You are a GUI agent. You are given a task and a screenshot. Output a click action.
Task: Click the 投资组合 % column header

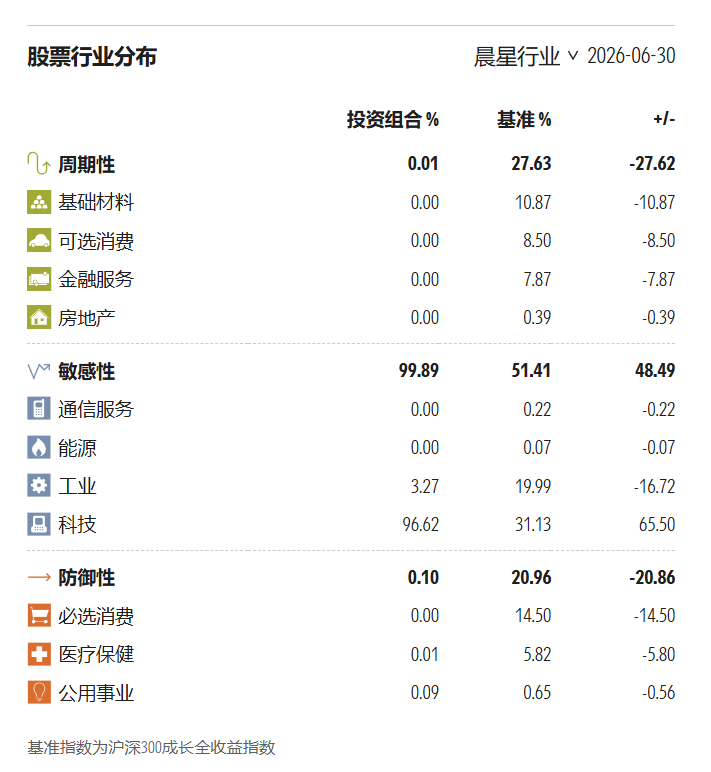coord(392,119)
